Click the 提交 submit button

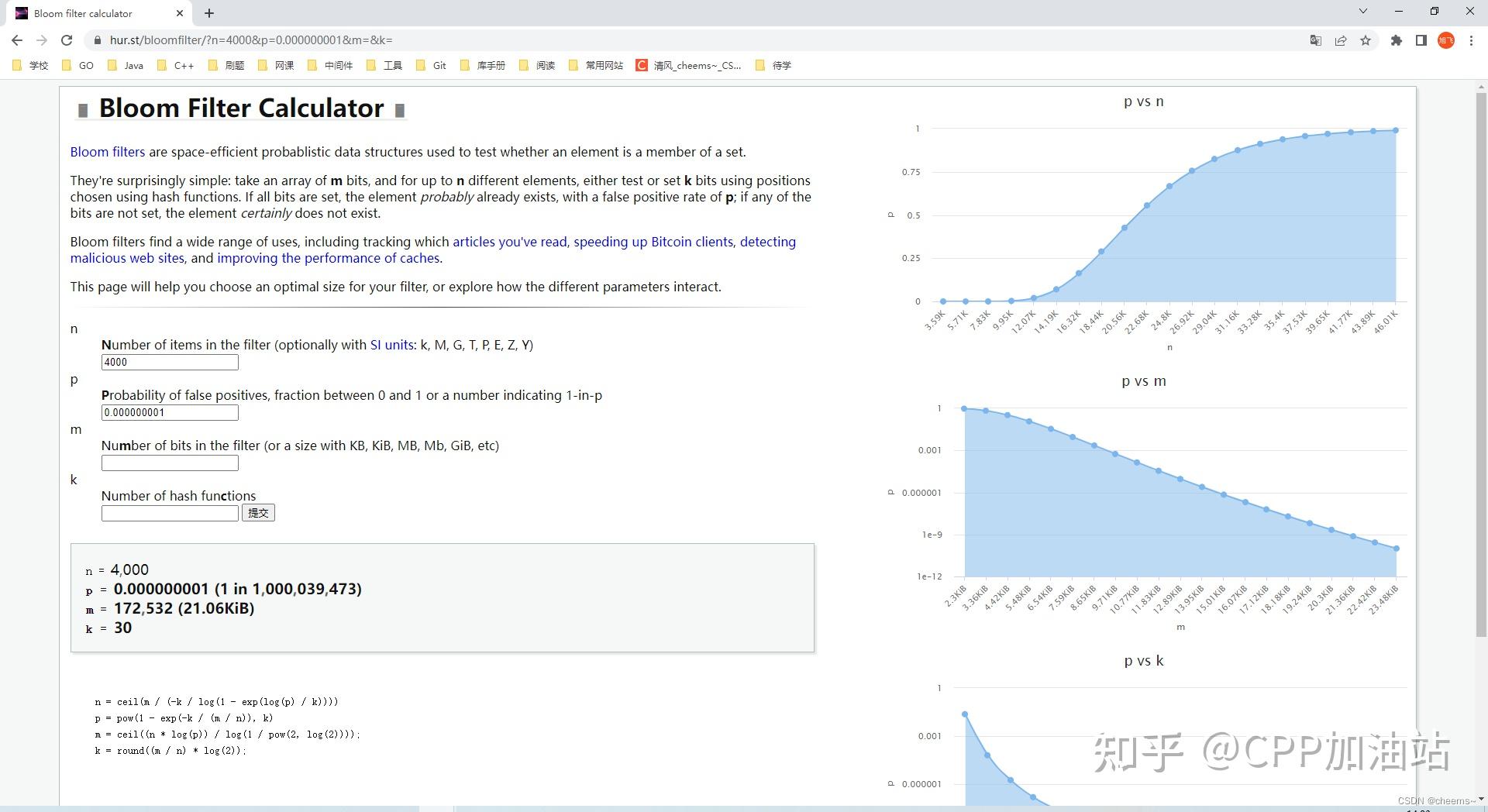tap(258, 513)
